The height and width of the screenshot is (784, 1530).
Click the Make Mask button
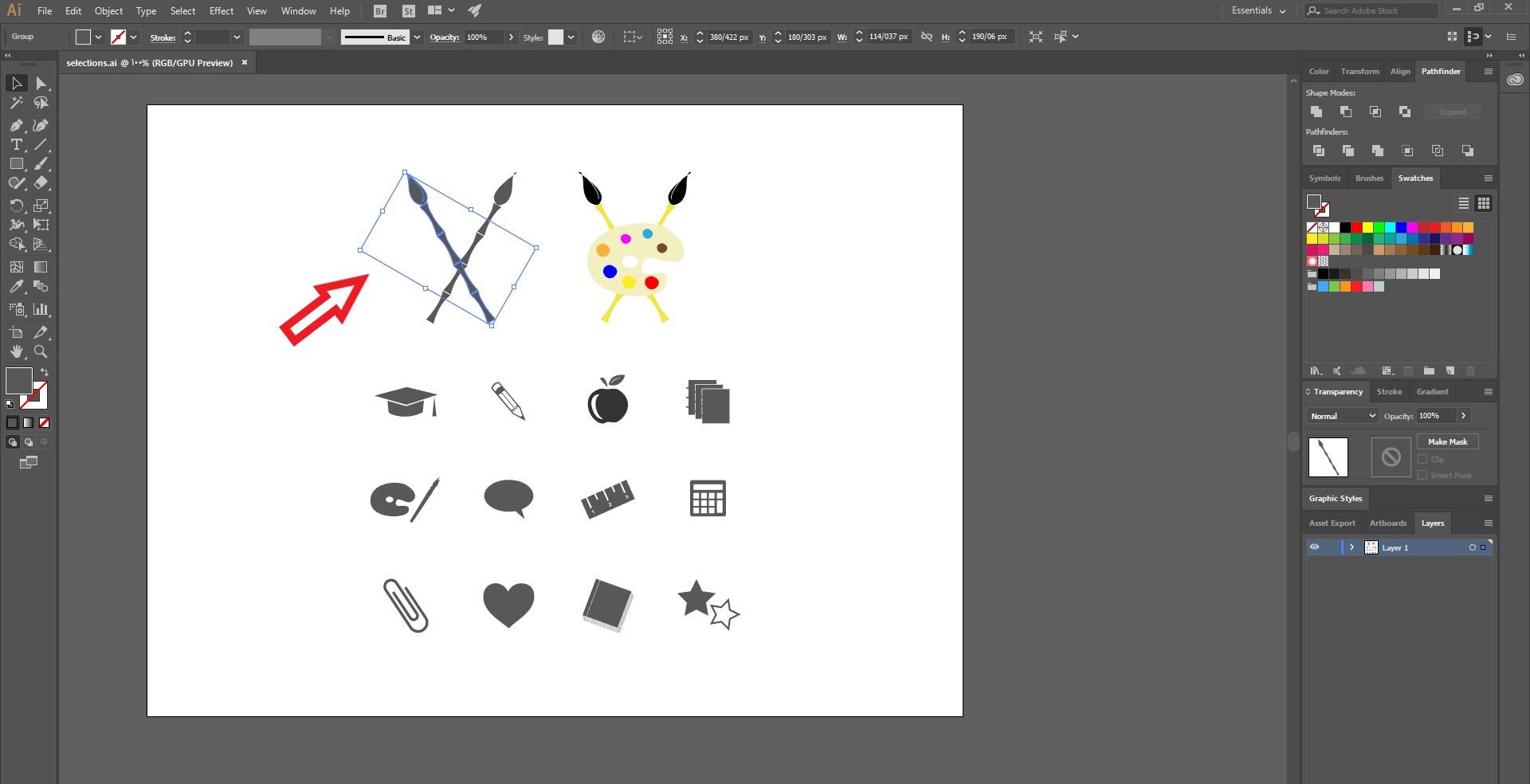[1447, 441]
